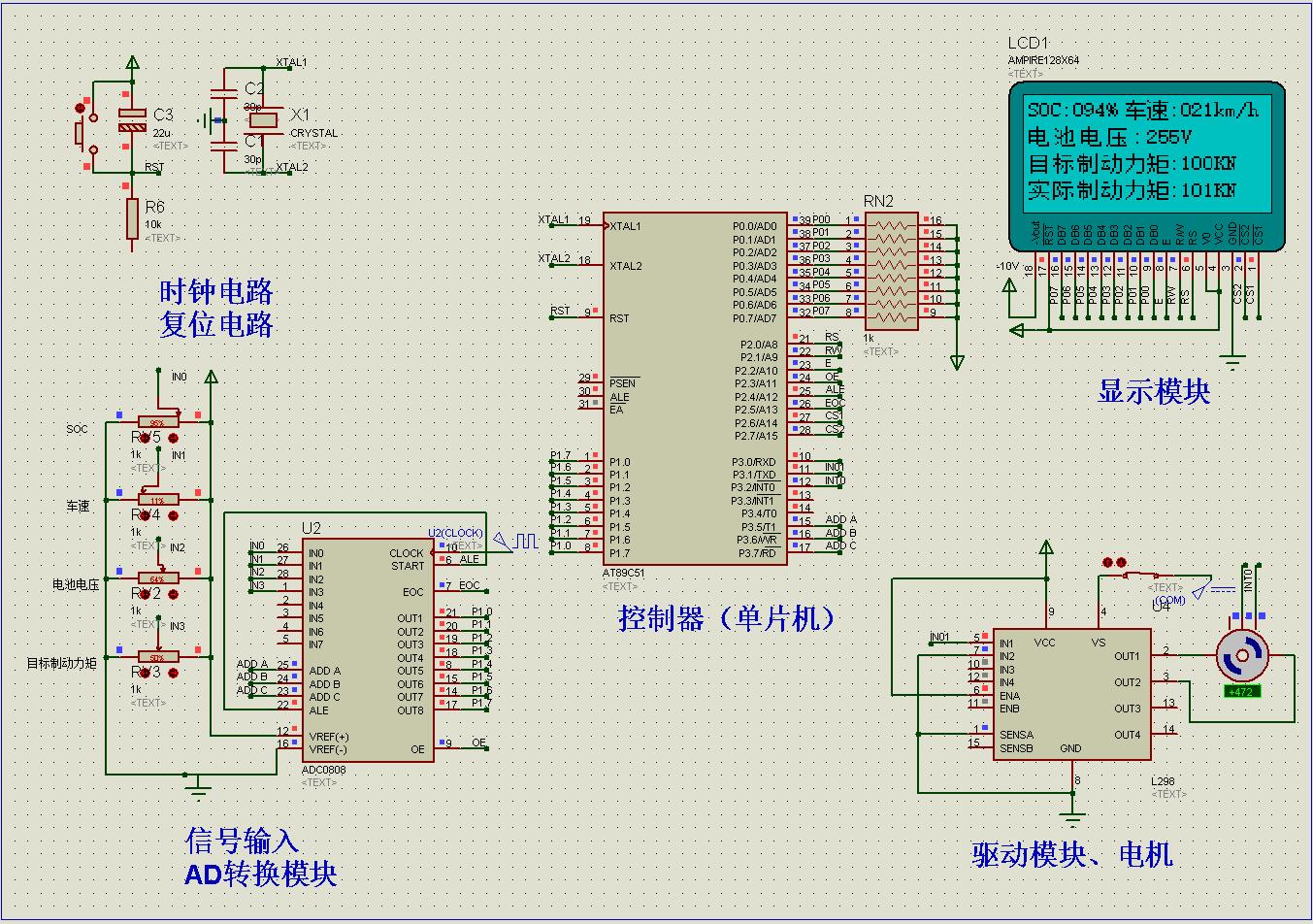Screen dimensions: 1313x924
Task: Select the AT89C51 microcontroller chip body
Action: [695, 388]
